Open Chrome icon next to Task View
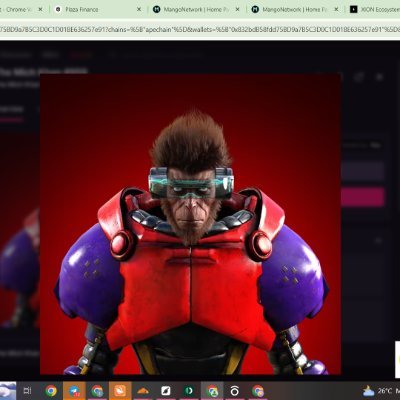Viewport: 400px width, 400px height. [x=51, y=390]
